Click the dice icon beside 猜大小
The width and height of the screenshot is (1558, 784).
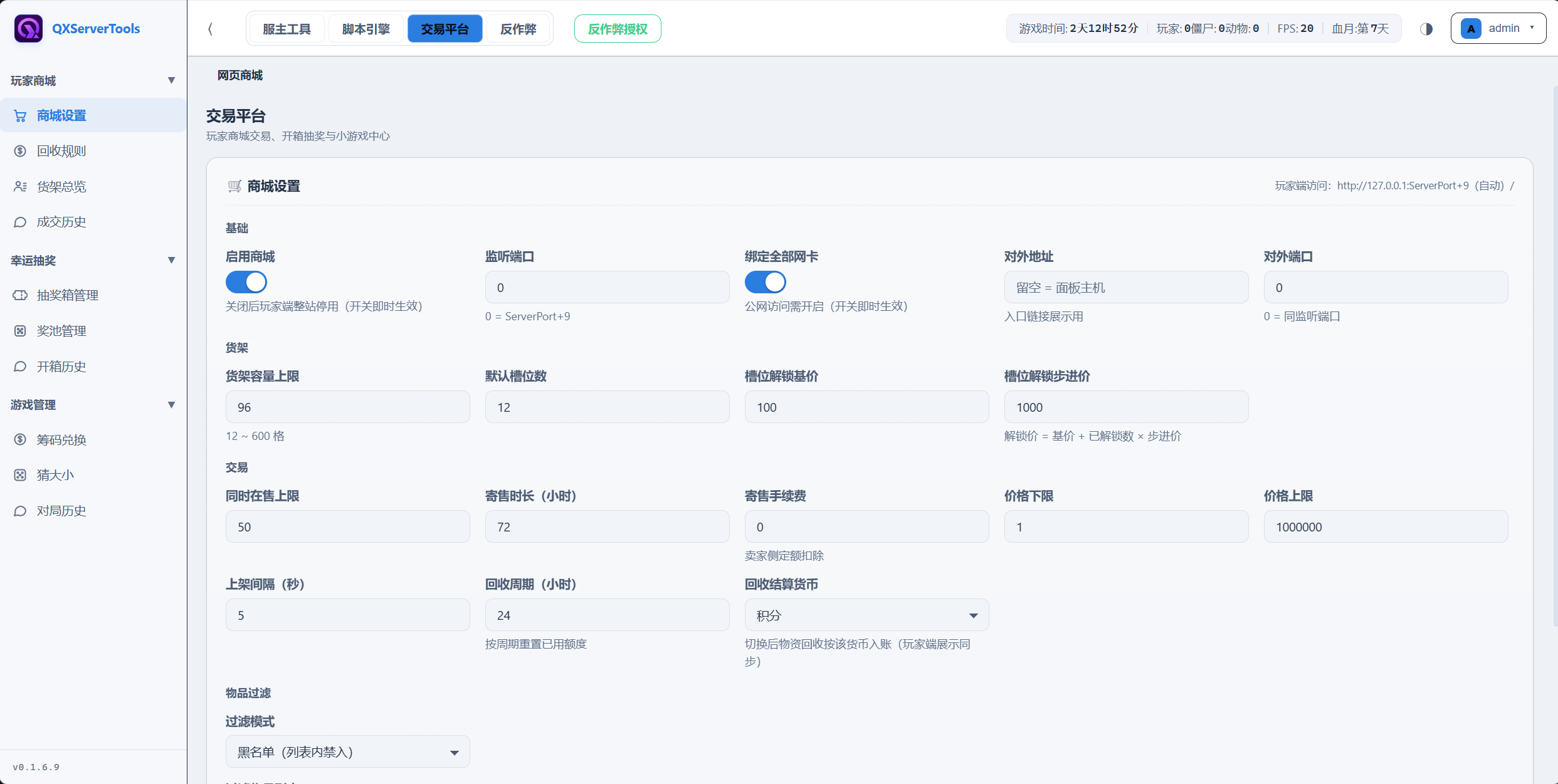(20, 475)
